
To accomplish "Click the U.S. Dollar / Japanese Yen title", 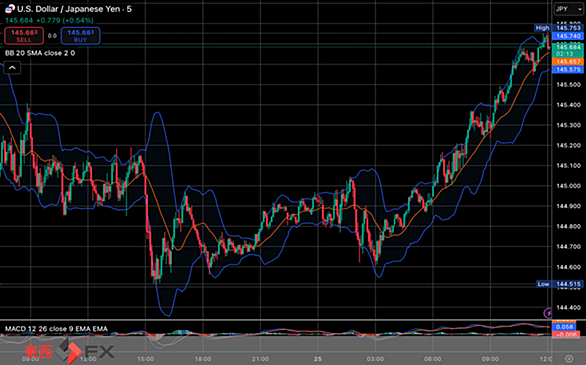I will coord(74,9).
